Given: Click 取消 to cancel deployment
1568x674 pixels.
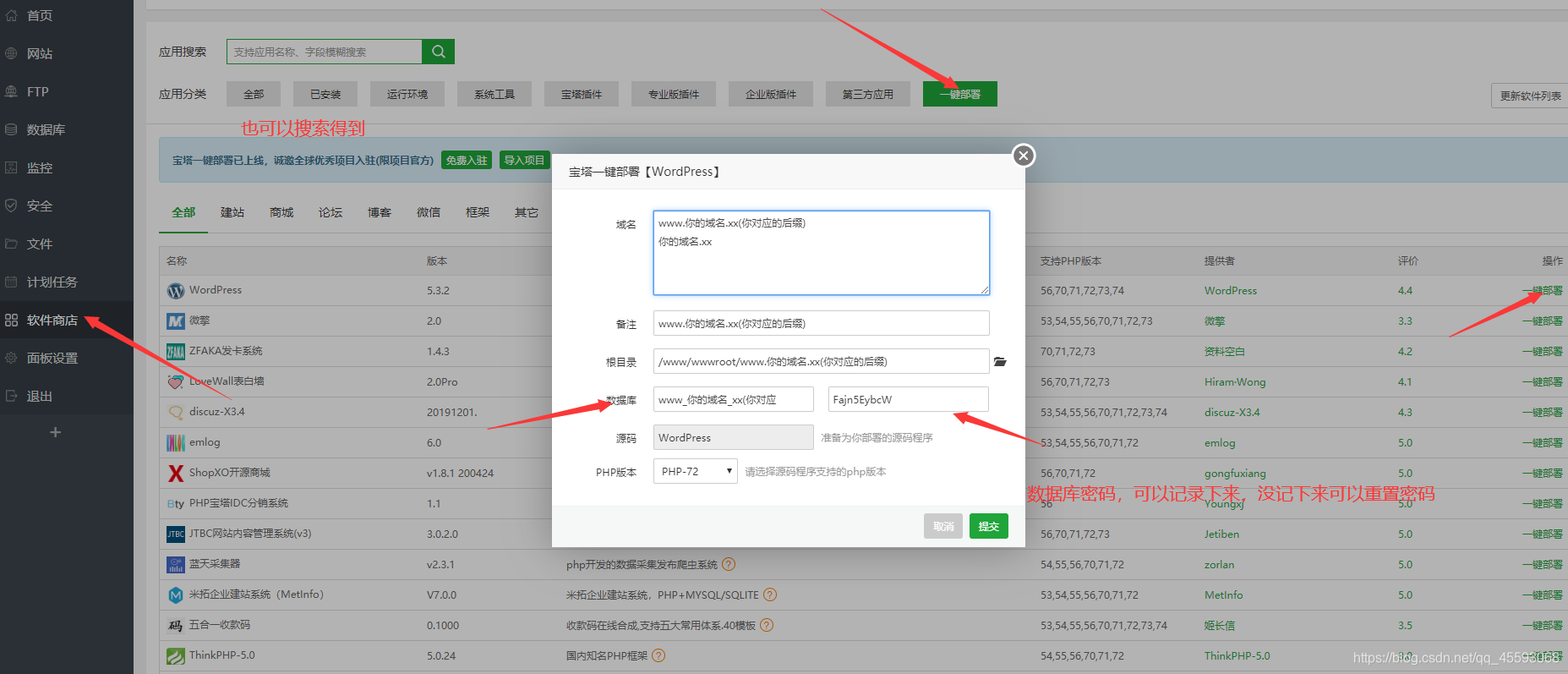Looking at the screenshot, I should (x=943, y=526).
